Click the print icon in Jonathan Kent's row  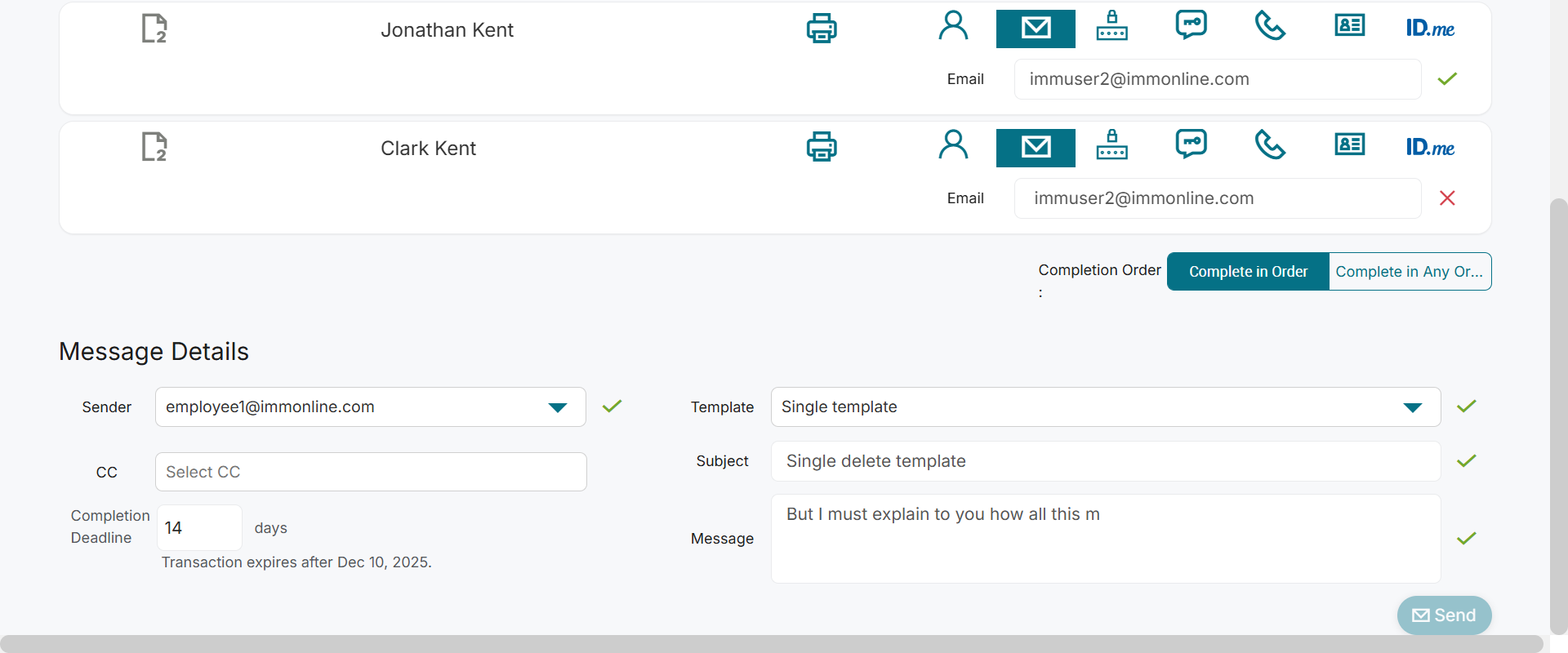point(822,29)
